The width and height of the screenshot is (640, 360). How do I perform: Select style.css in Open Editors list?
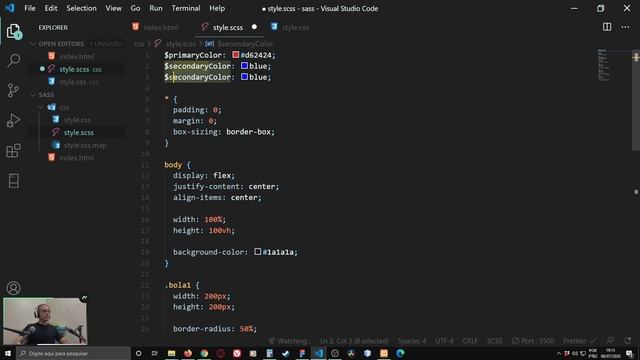click(x=76, y=82)
